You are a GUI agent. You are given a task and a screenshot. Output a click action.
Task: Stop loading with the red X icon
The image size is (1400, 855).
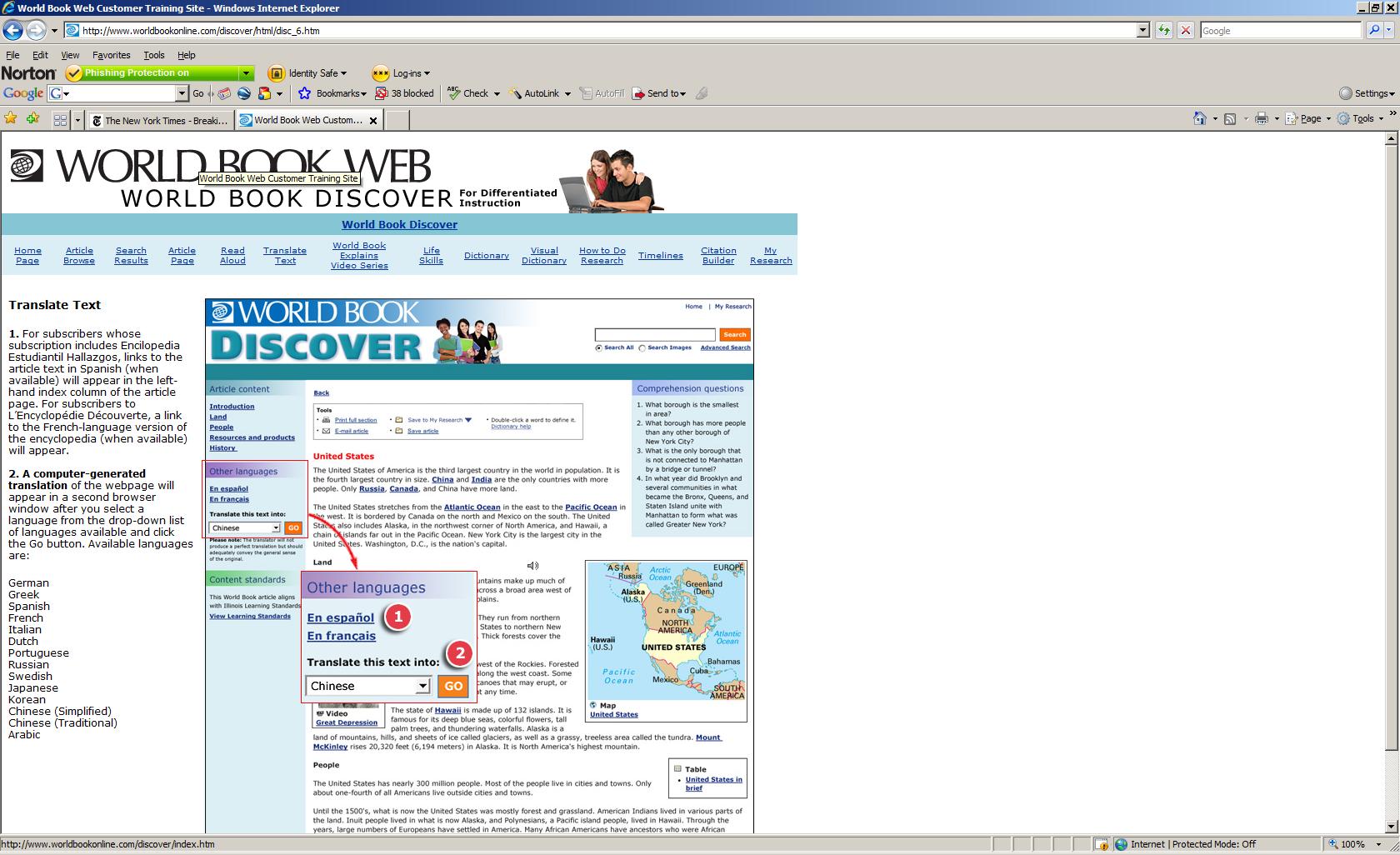point(1186,31)
